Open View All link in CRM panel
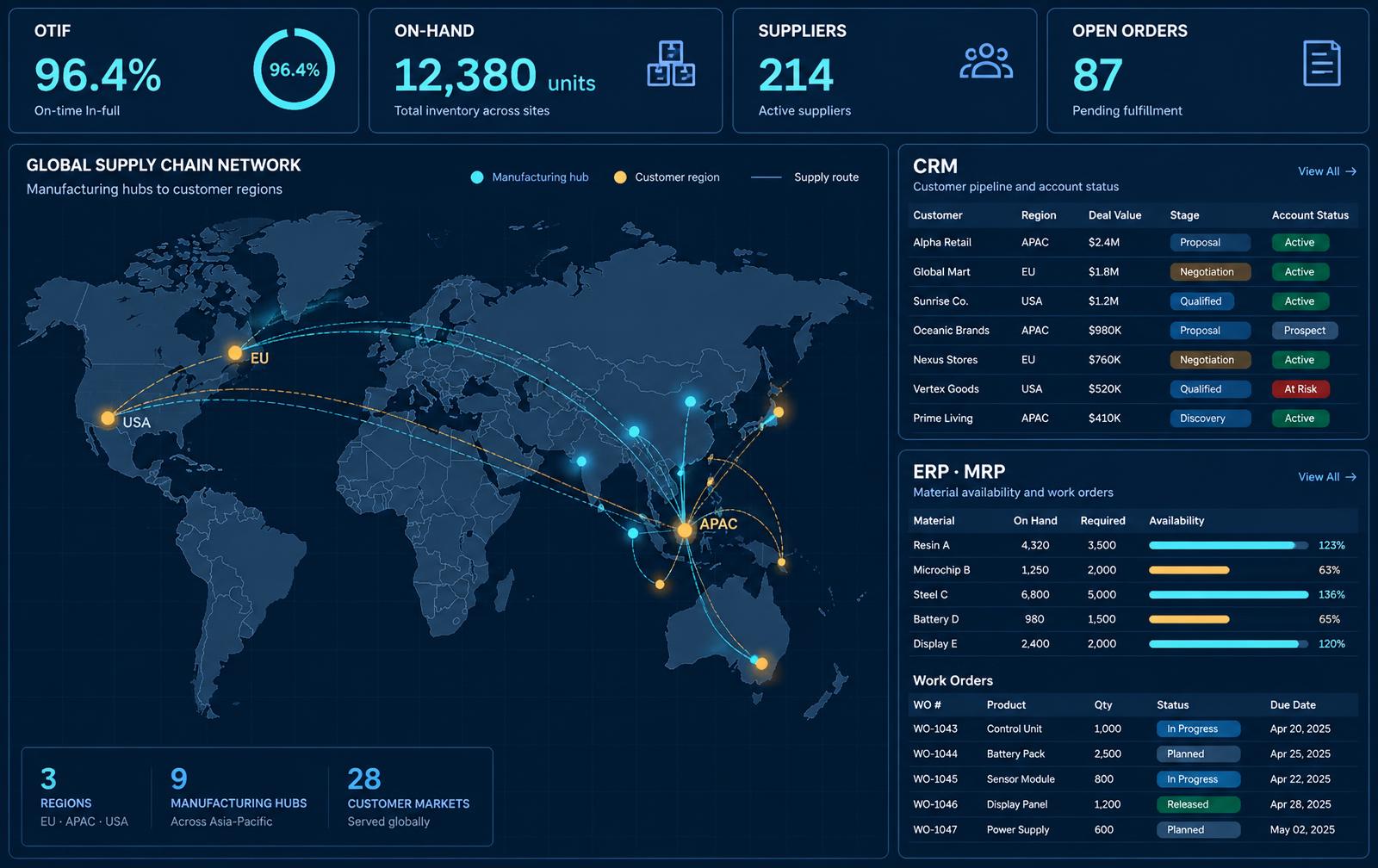 click(x=1327, y=171)
